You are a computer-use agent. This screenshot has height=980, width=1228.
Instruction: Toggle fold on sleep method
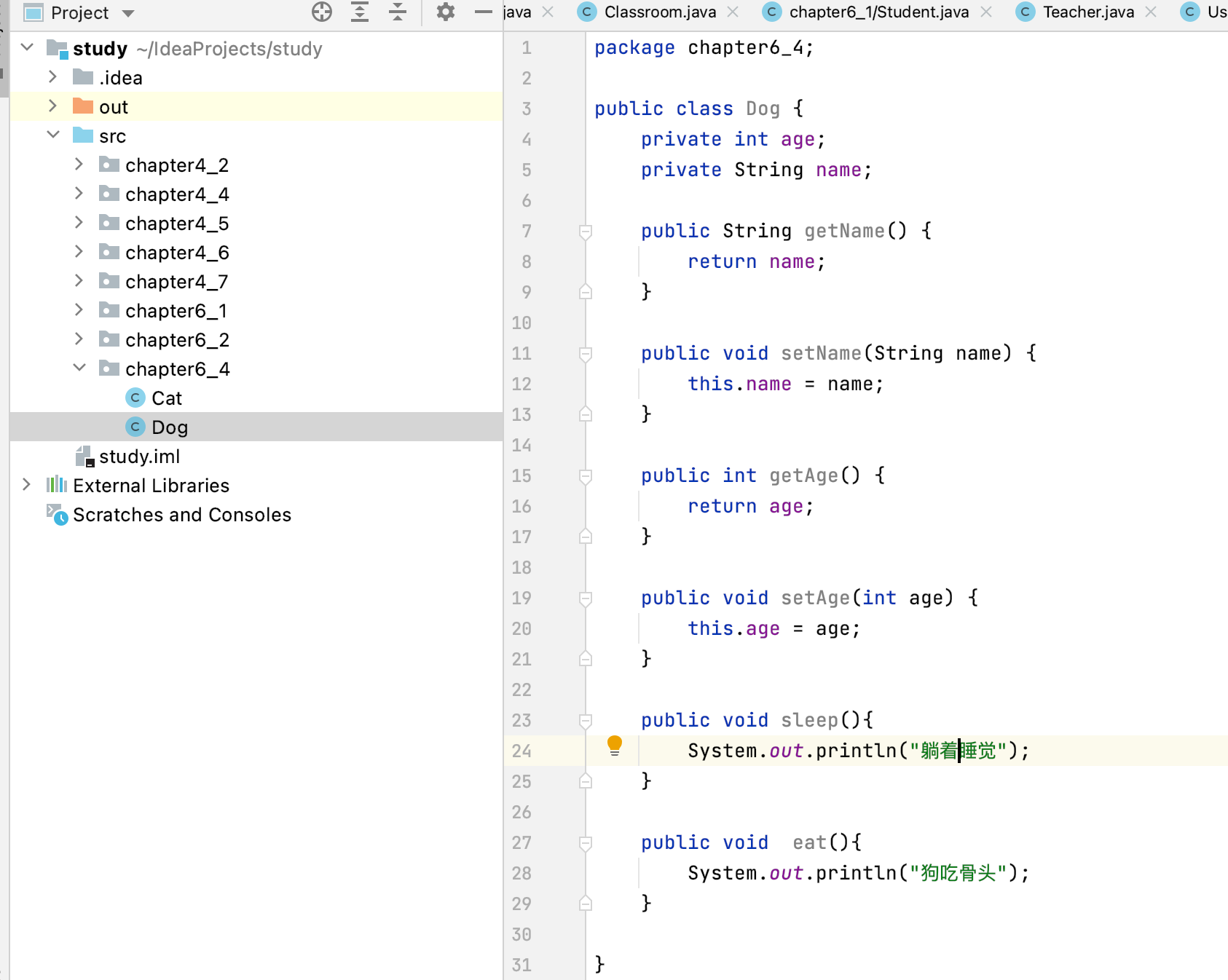586,721
